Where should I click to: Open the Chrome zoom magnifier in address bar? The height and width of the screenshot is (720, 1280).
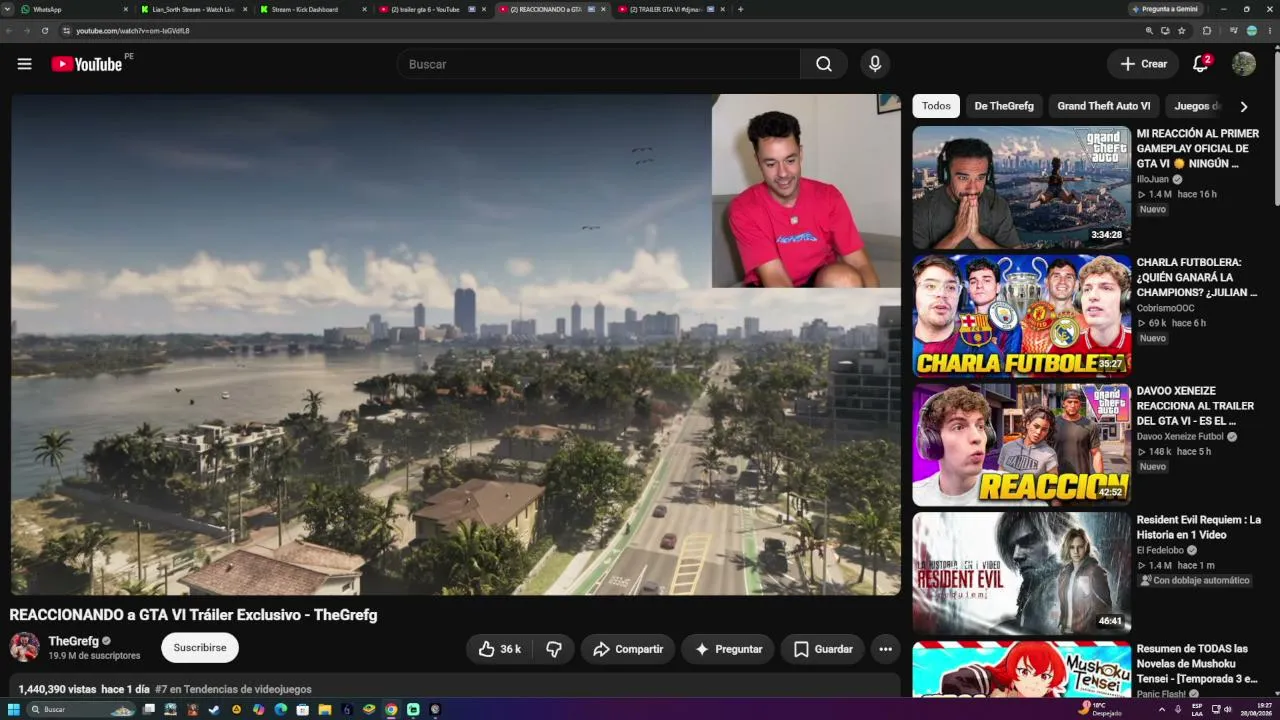pos(1149,31)
